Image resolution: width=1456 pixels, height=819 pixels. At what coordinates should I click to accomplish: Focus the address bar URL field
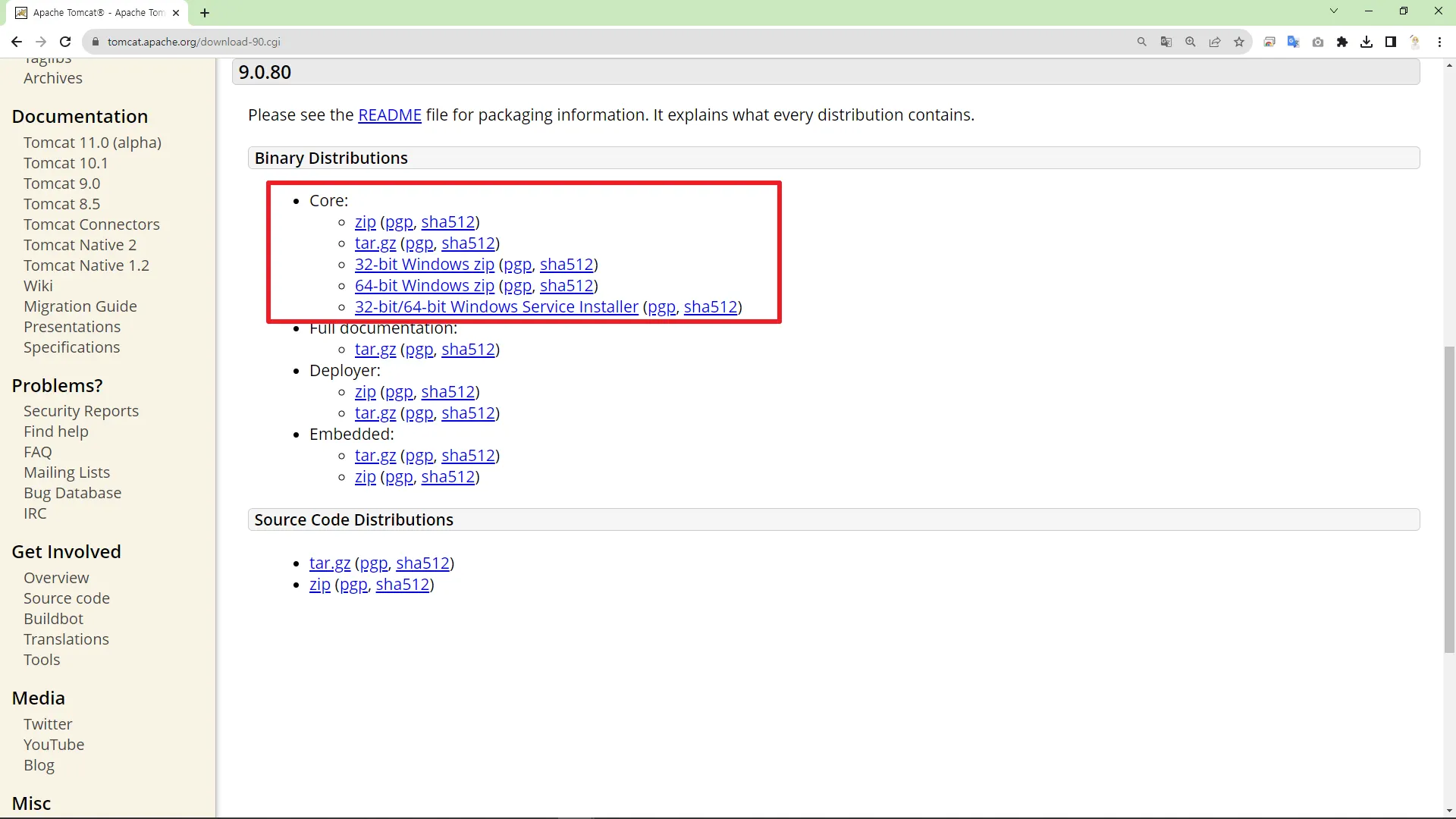click(x=531, y=42)
